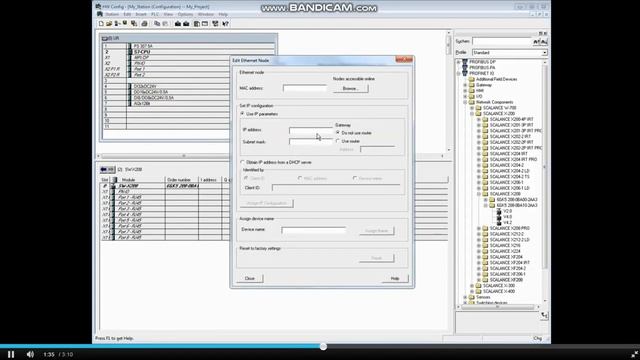
Task: Select the V4.0 device version icon
Action: pos(499,217)
